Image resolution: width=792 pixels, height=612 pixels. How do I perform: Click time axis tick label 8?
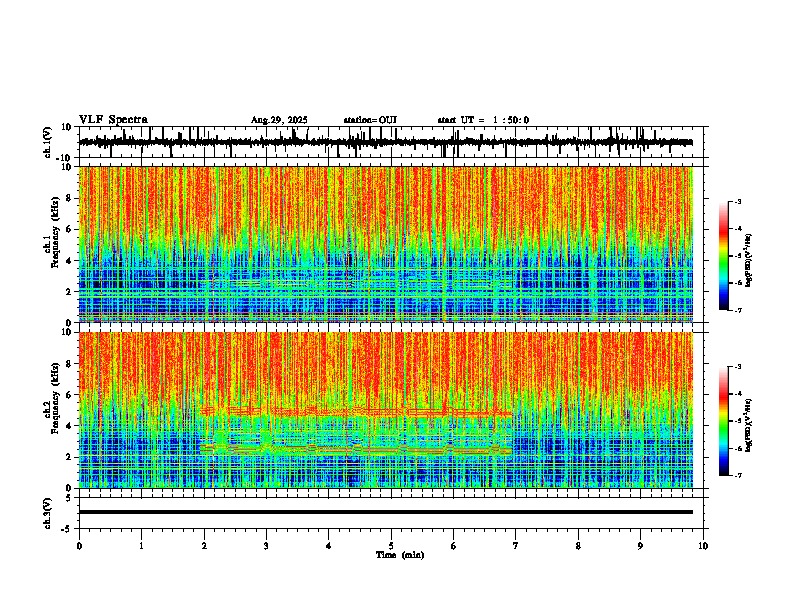[x=578, y=546]
